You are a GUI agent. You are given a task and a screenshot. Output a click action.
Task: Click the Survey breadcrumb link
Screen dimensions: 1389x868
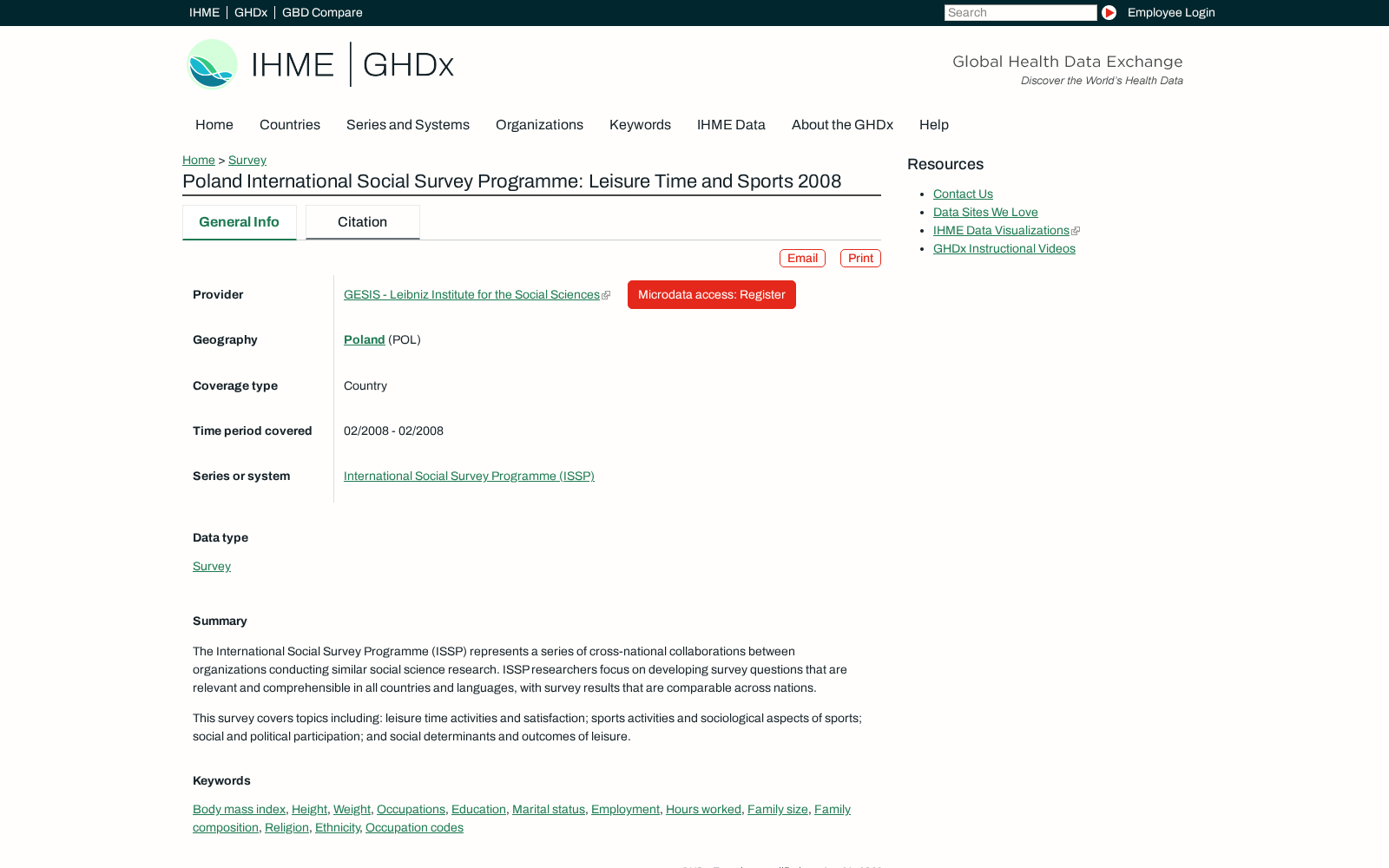pos(247,160)
